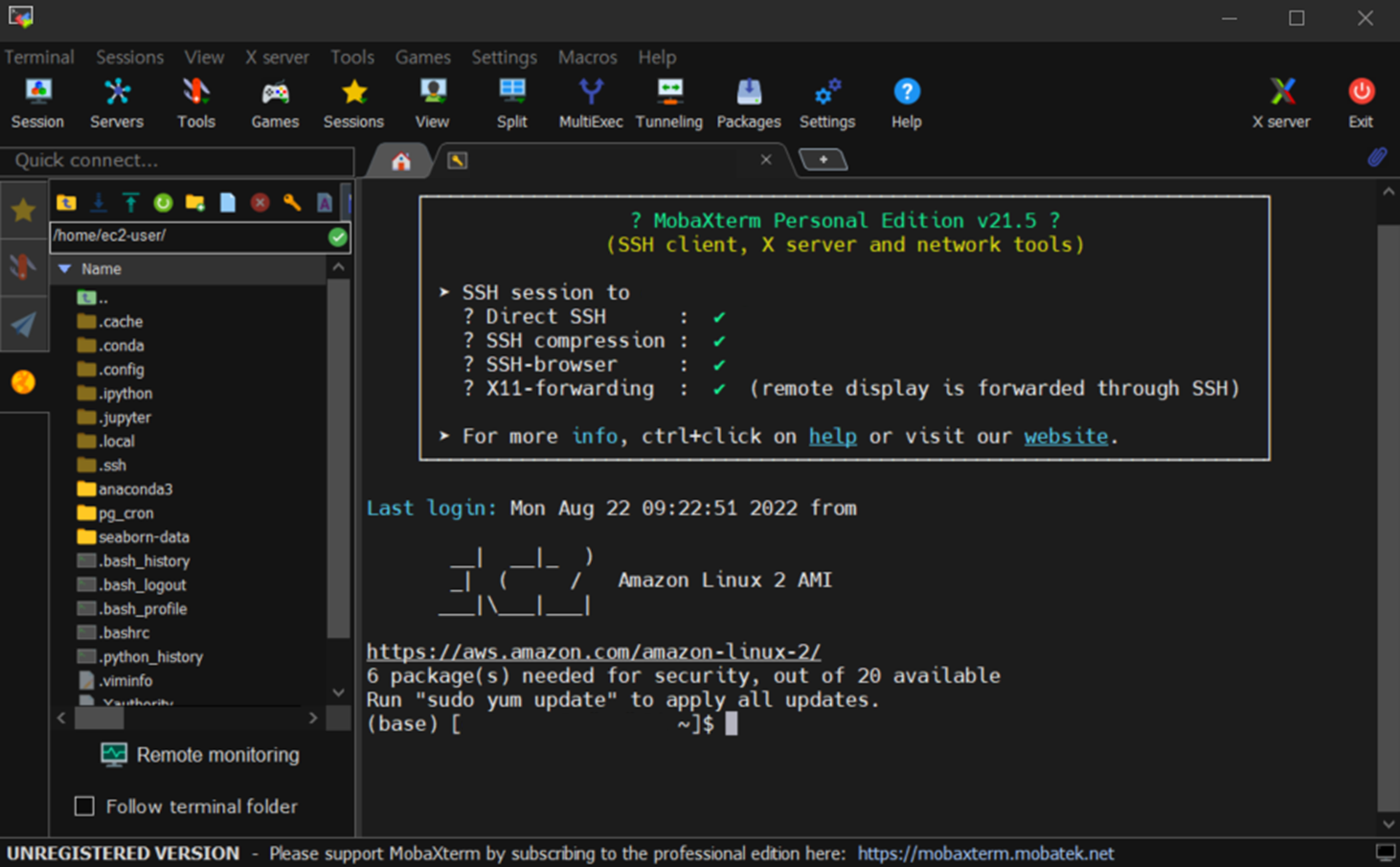
Task: Refresh the SFTP folder with green icon
Action: [163, 202]
